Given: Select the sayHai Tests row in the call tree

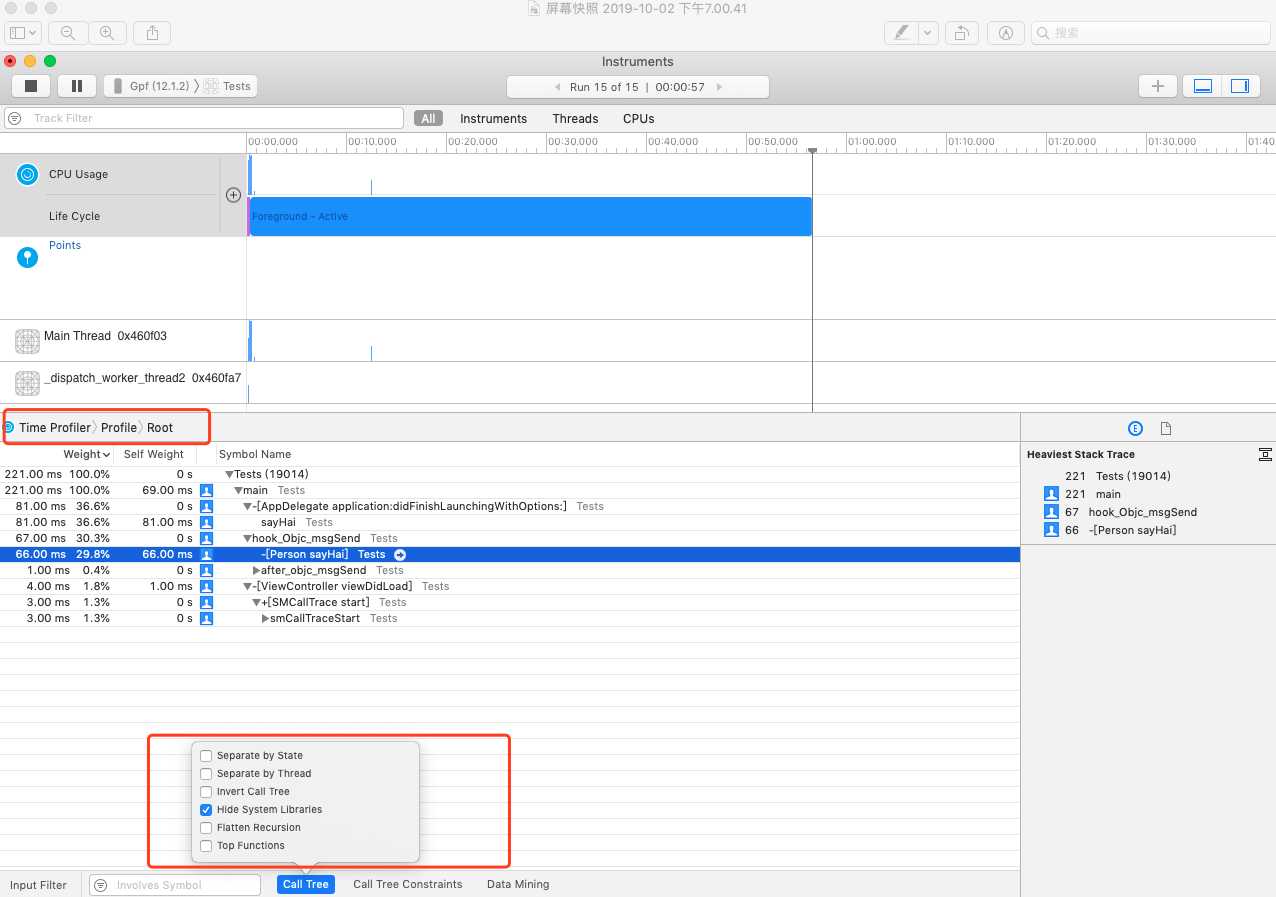Looking at the screenshot, I should coord(510,522).
